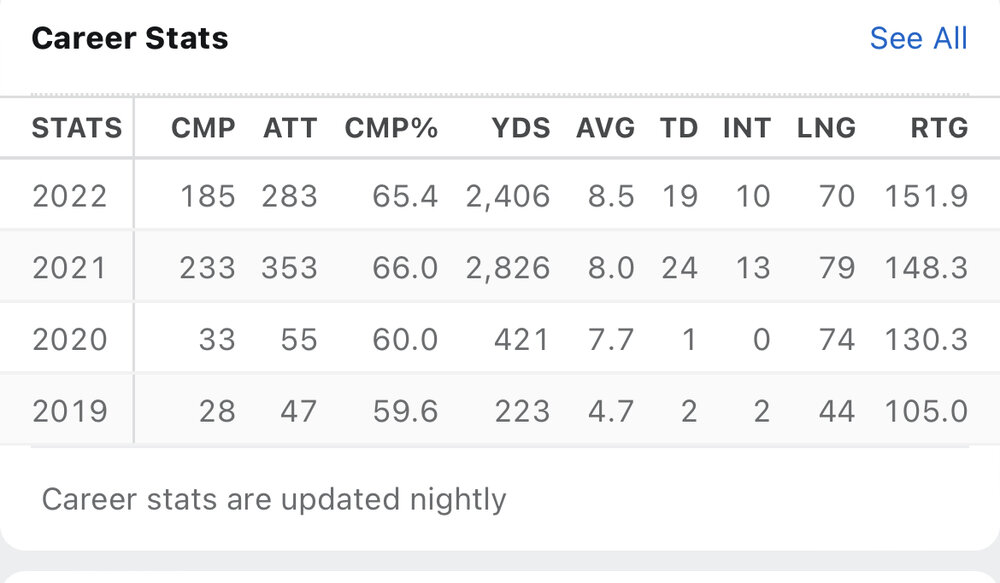Open the See All career stats link
This screenshot has width=1000, height=583.
918,38
